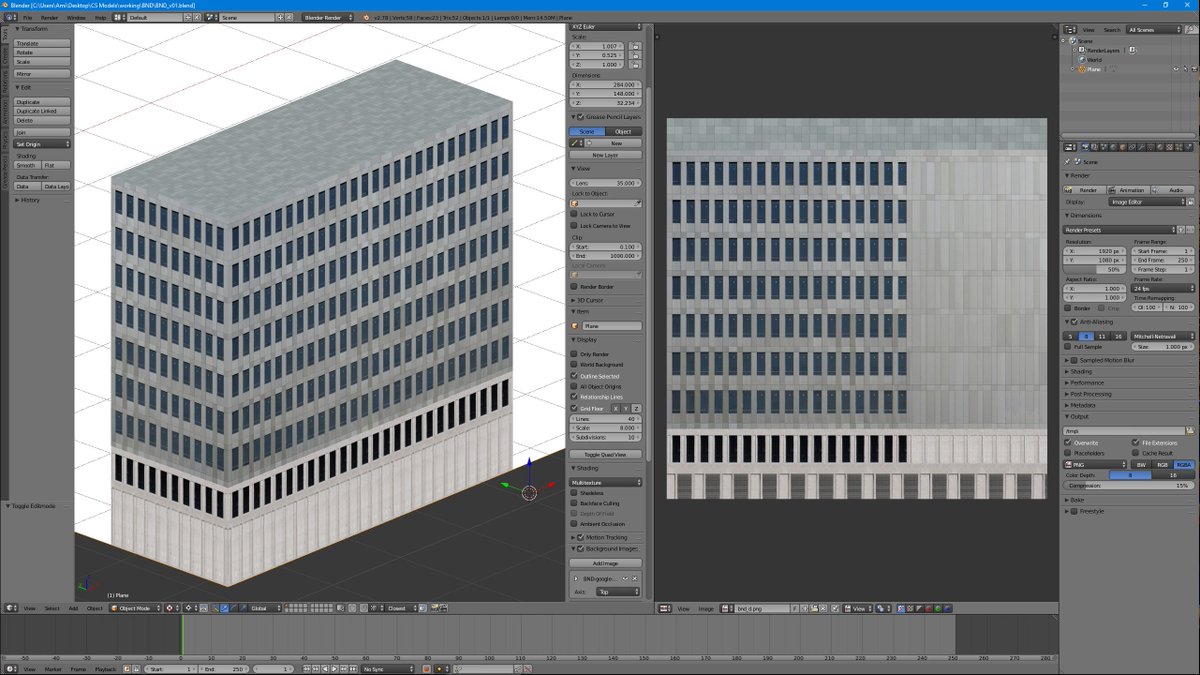This screenshot has height=675, width=1200.
Task: Enable Backface Culling checkbox
Action: point(574,503)
